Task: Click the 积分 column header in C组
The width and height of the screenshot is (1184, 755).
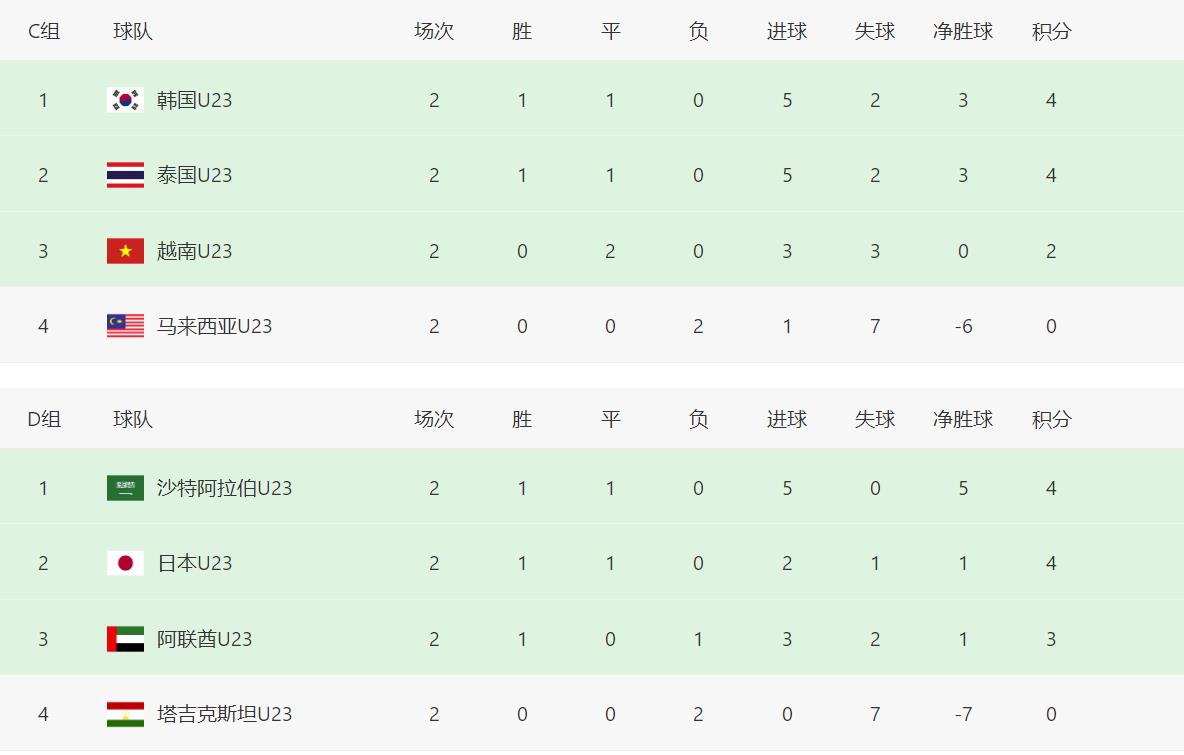Action: (x=1051, y=31)
